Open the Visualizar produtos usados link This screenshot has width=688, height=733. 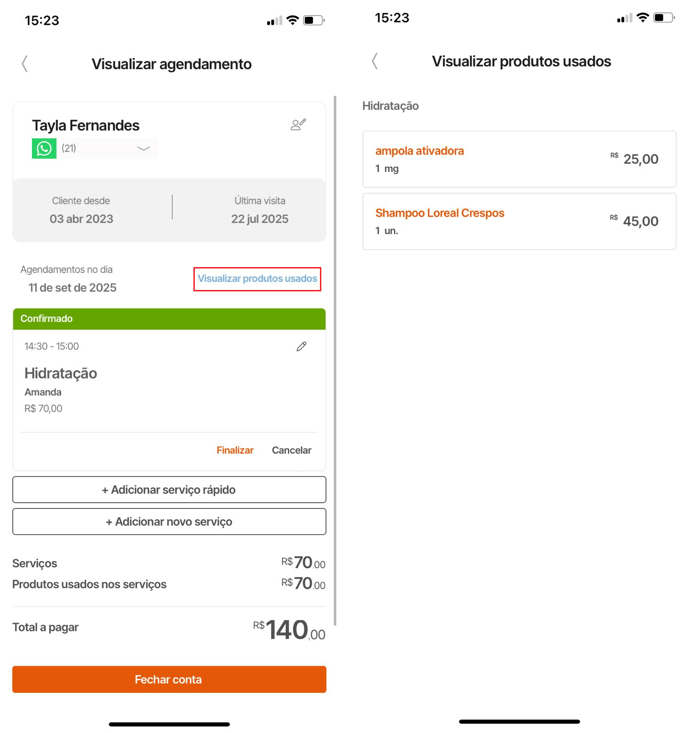click(x=258, y=279)
